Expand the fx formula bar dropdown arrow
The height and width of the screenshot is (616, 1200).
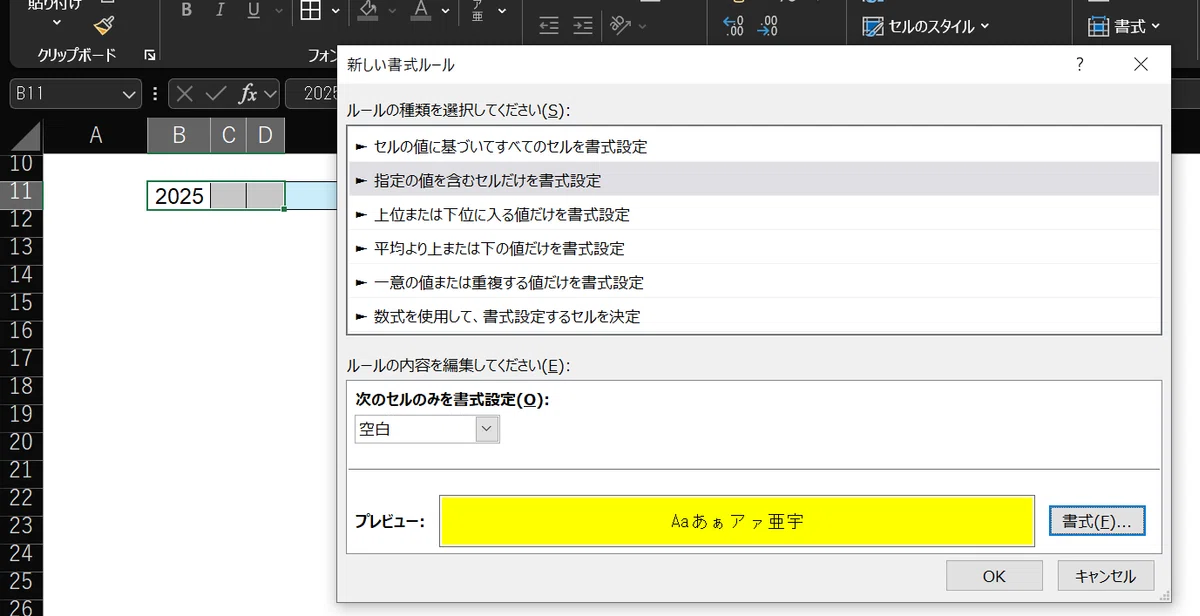pyautogui.click(x=270, y=94)
